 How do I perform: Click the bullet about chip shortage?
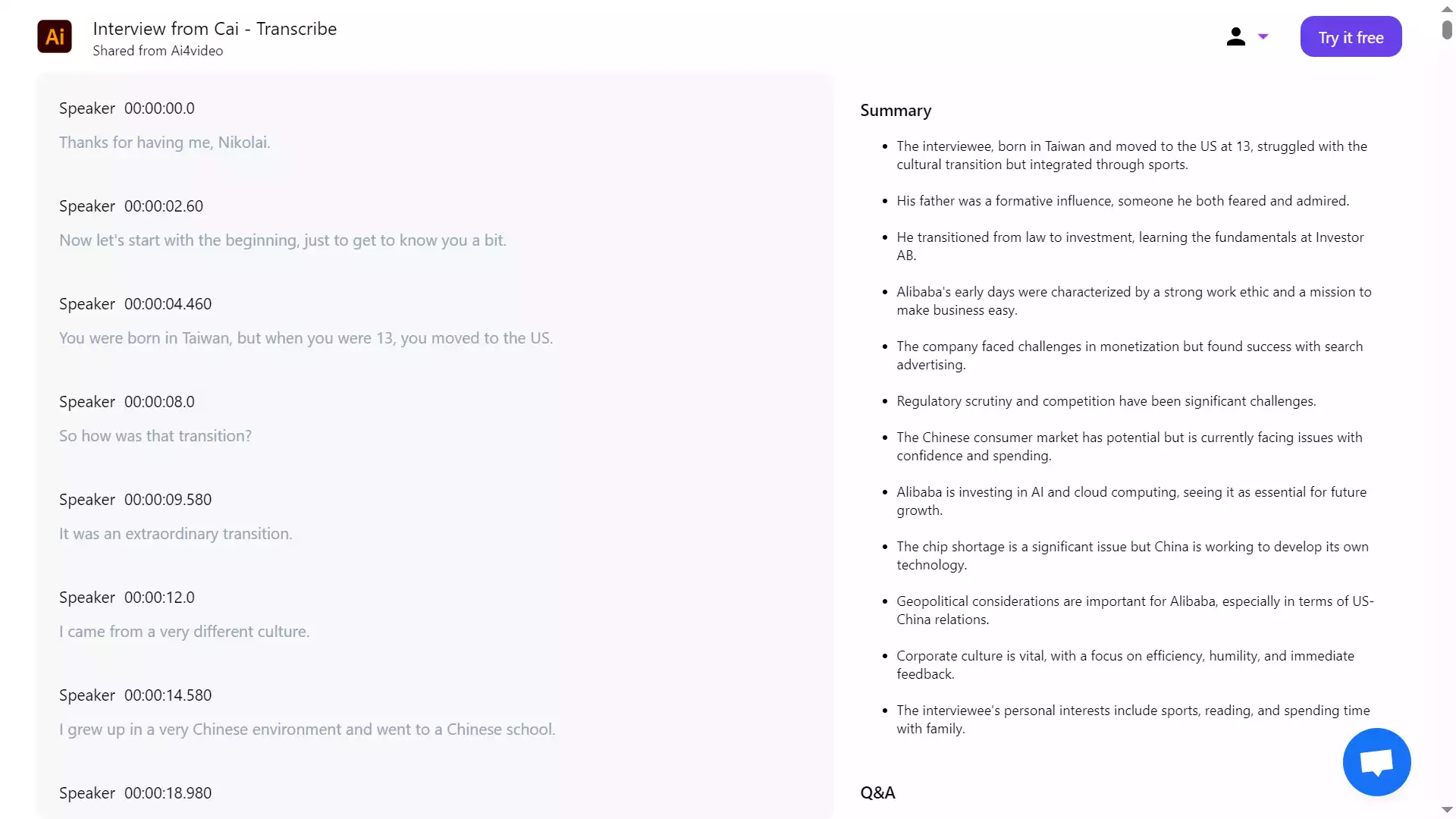(x=1130, y=555)
